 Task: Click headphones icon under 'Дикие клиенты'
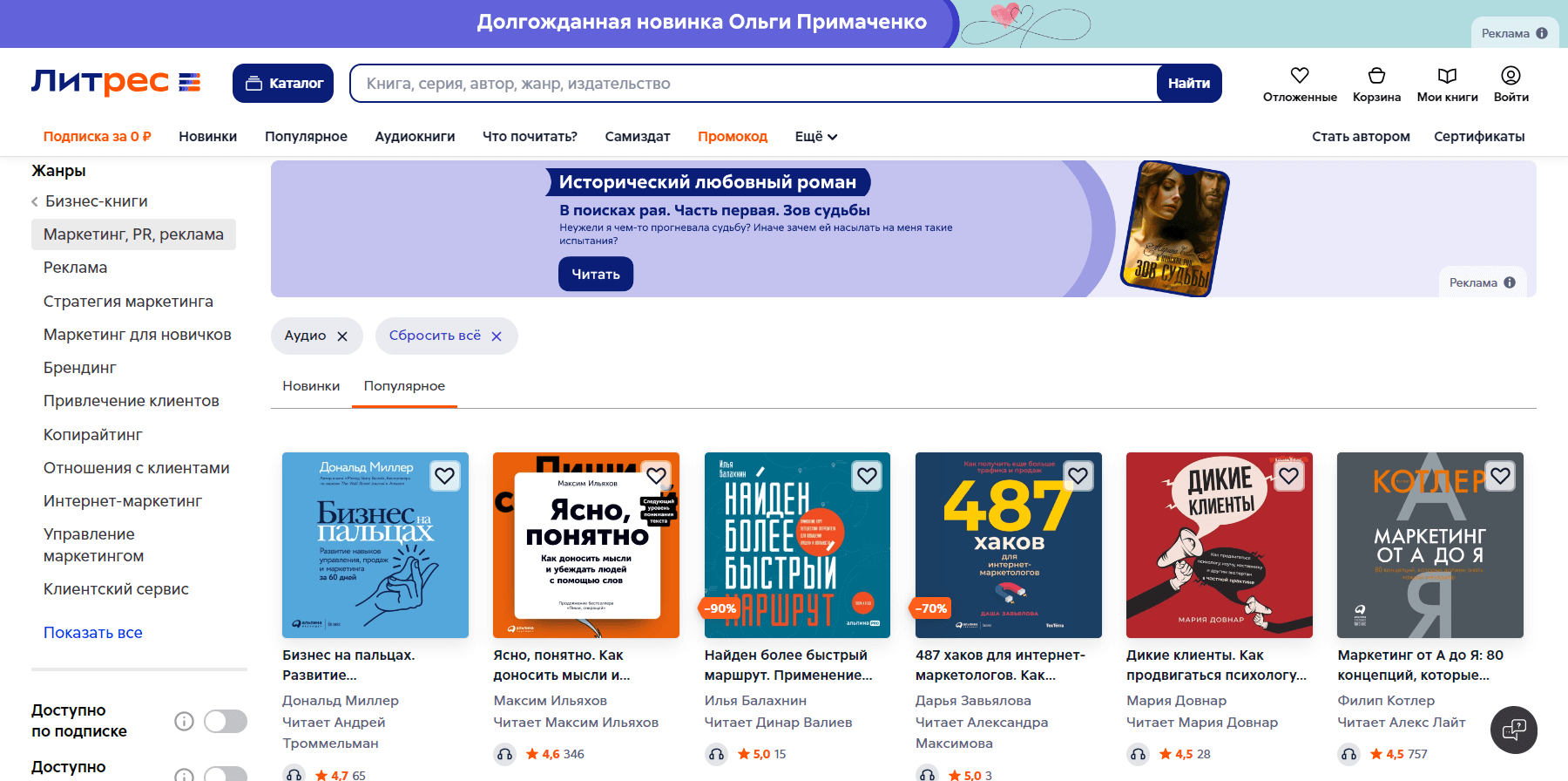[1138, 754]
